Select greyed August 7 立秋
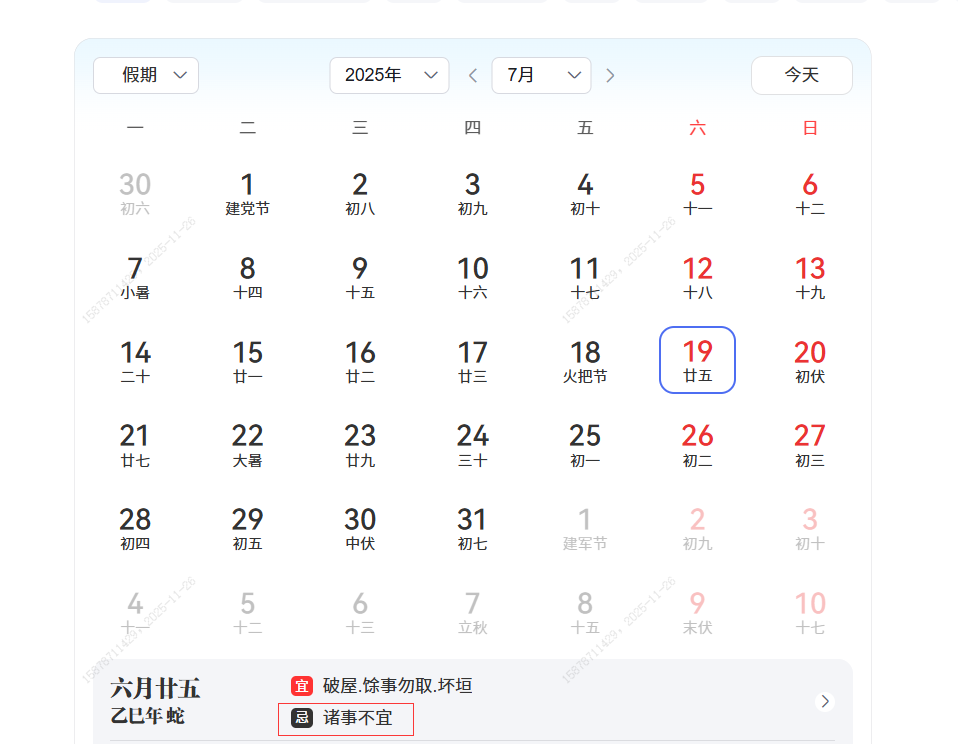The image size is (958, 744). click(472, 611)
